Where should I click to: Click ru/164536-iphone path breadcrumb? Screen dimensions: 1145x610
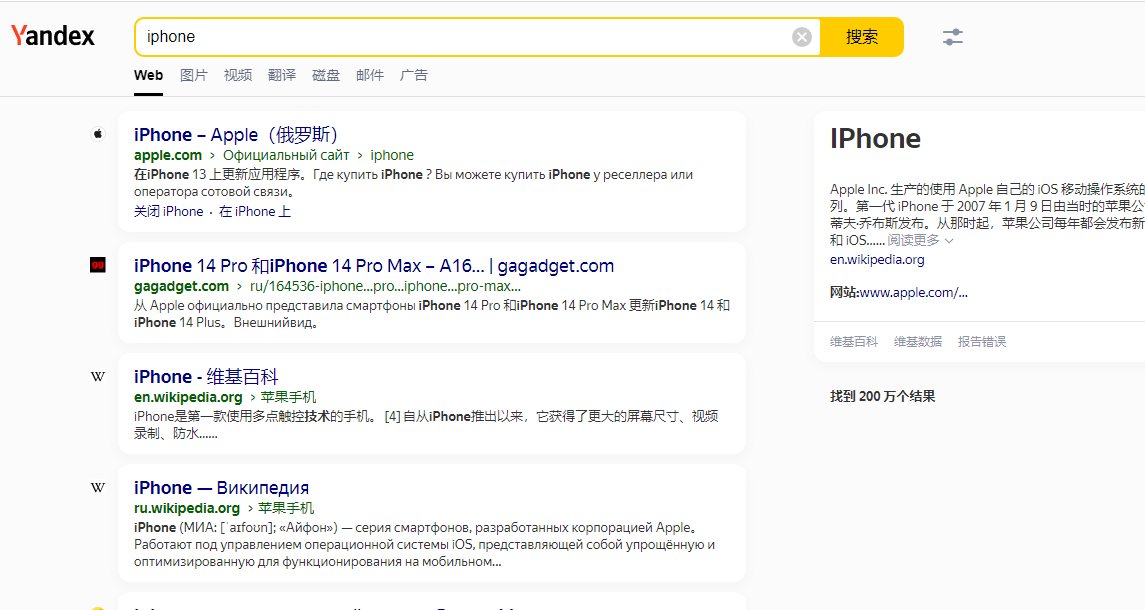tap(386, 286)
